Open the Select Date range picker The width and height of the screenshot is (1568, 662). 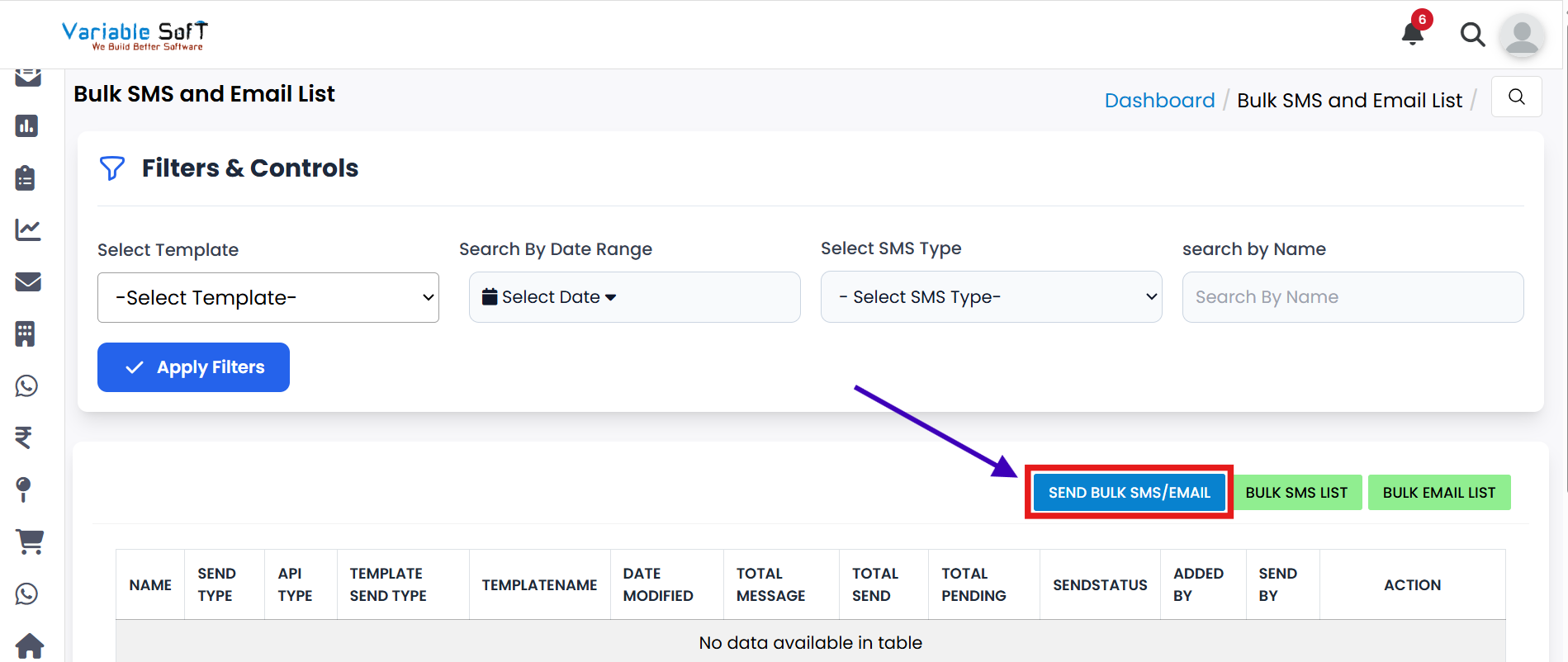coord(634,297)
